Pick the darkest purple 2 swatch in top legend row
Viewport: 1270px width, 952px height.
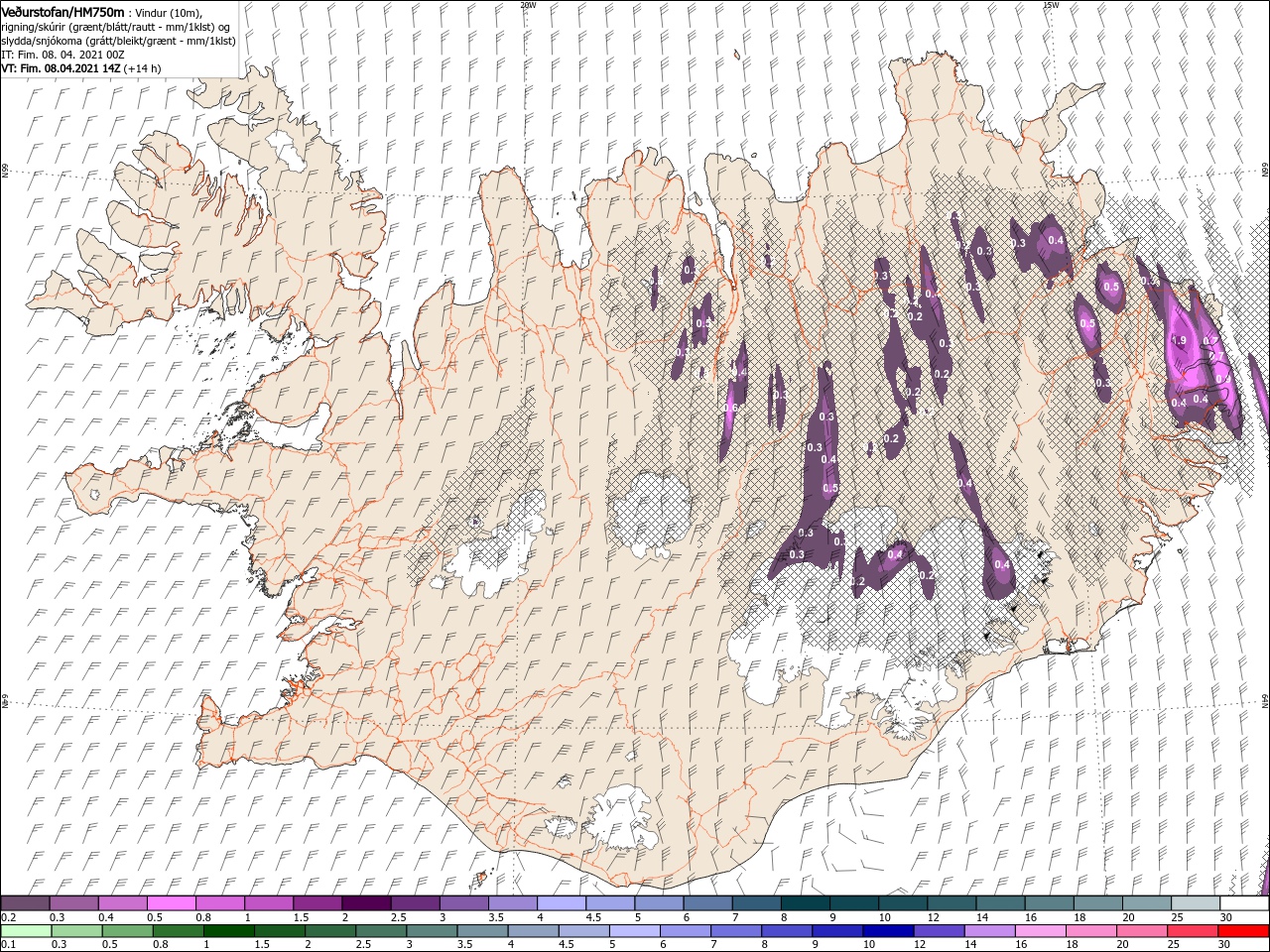(x=365, y=903)
